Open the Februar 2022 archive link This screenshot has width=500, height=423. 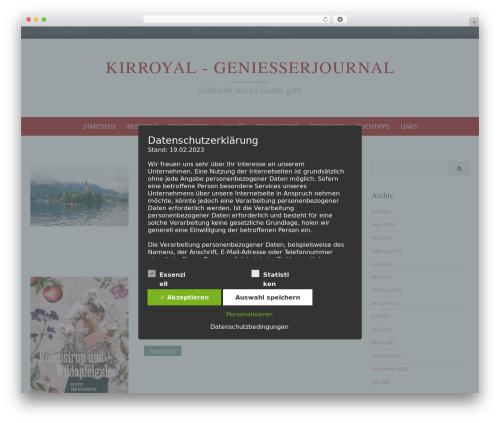coord(386,290)
